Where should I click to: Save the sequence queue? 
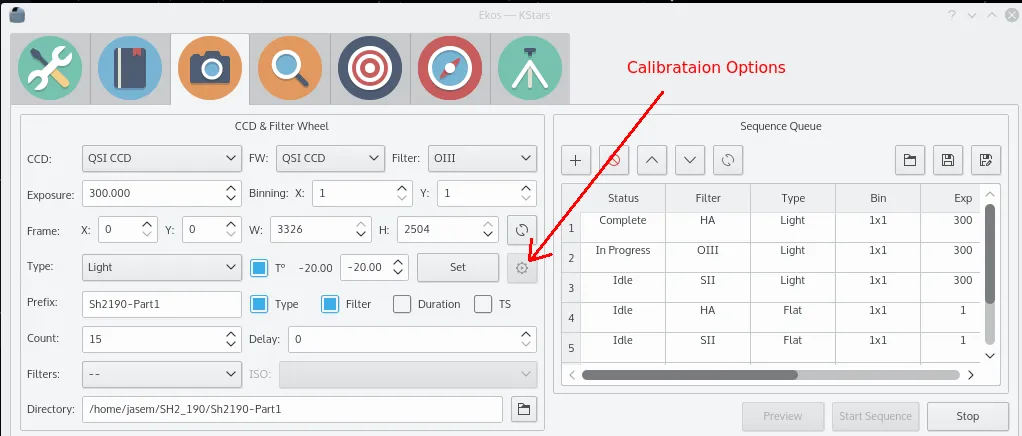pos(948,160)
